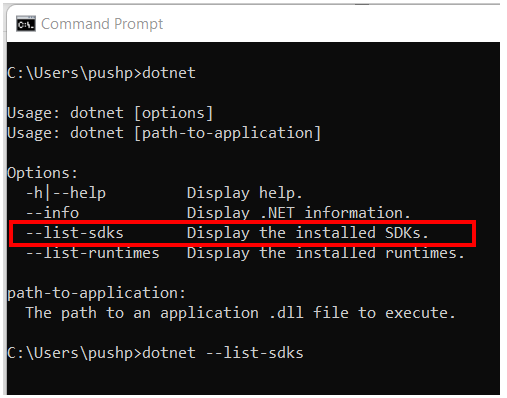507x398 pixels.
Task: Click the Usage: dotnet [options] line
Action: pyautogui.click(x=110, y=113)
